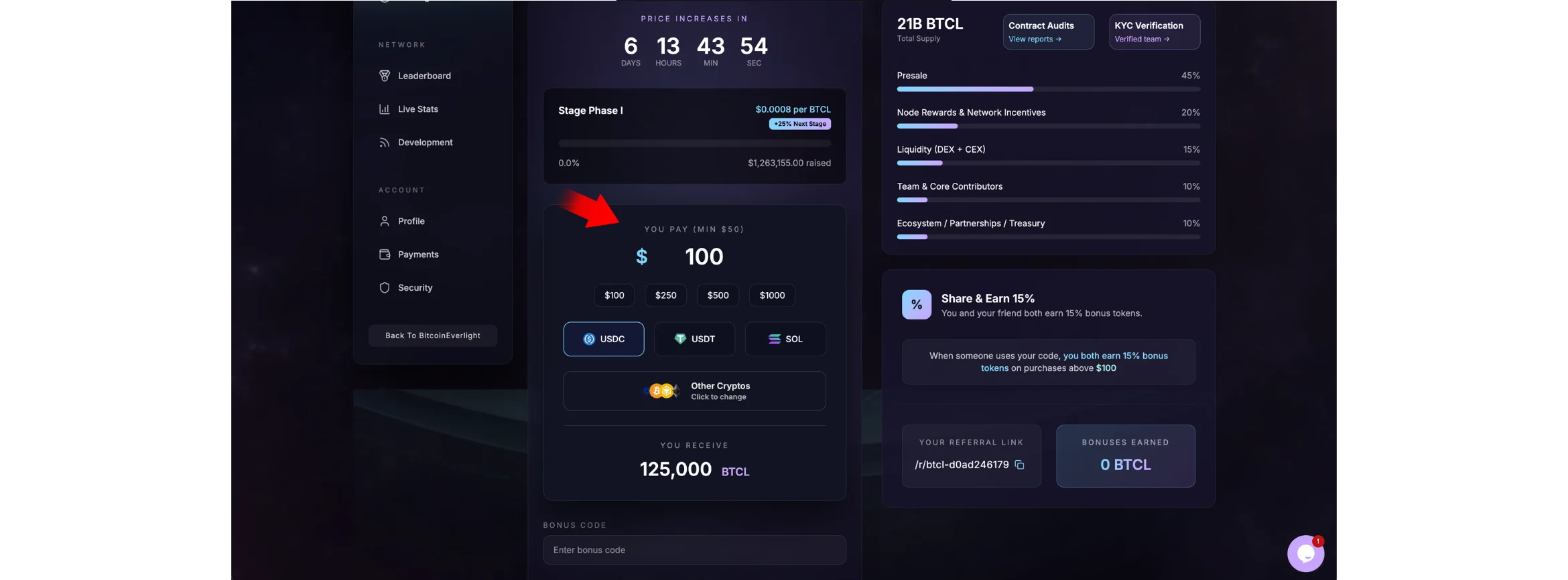Select USDT as payment currency
1568x580 pixels.
(694, 339)
